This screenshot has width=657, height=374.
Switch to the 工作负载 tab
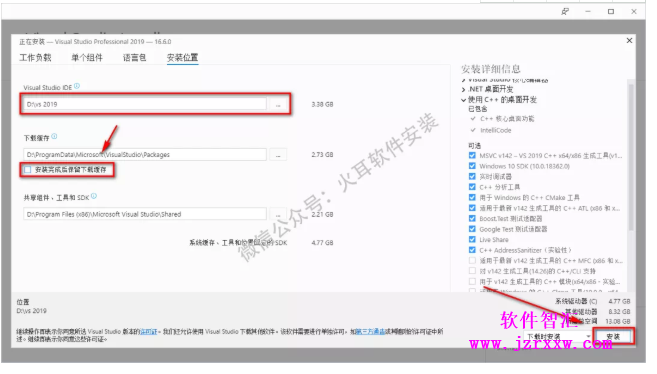[35, 57]
